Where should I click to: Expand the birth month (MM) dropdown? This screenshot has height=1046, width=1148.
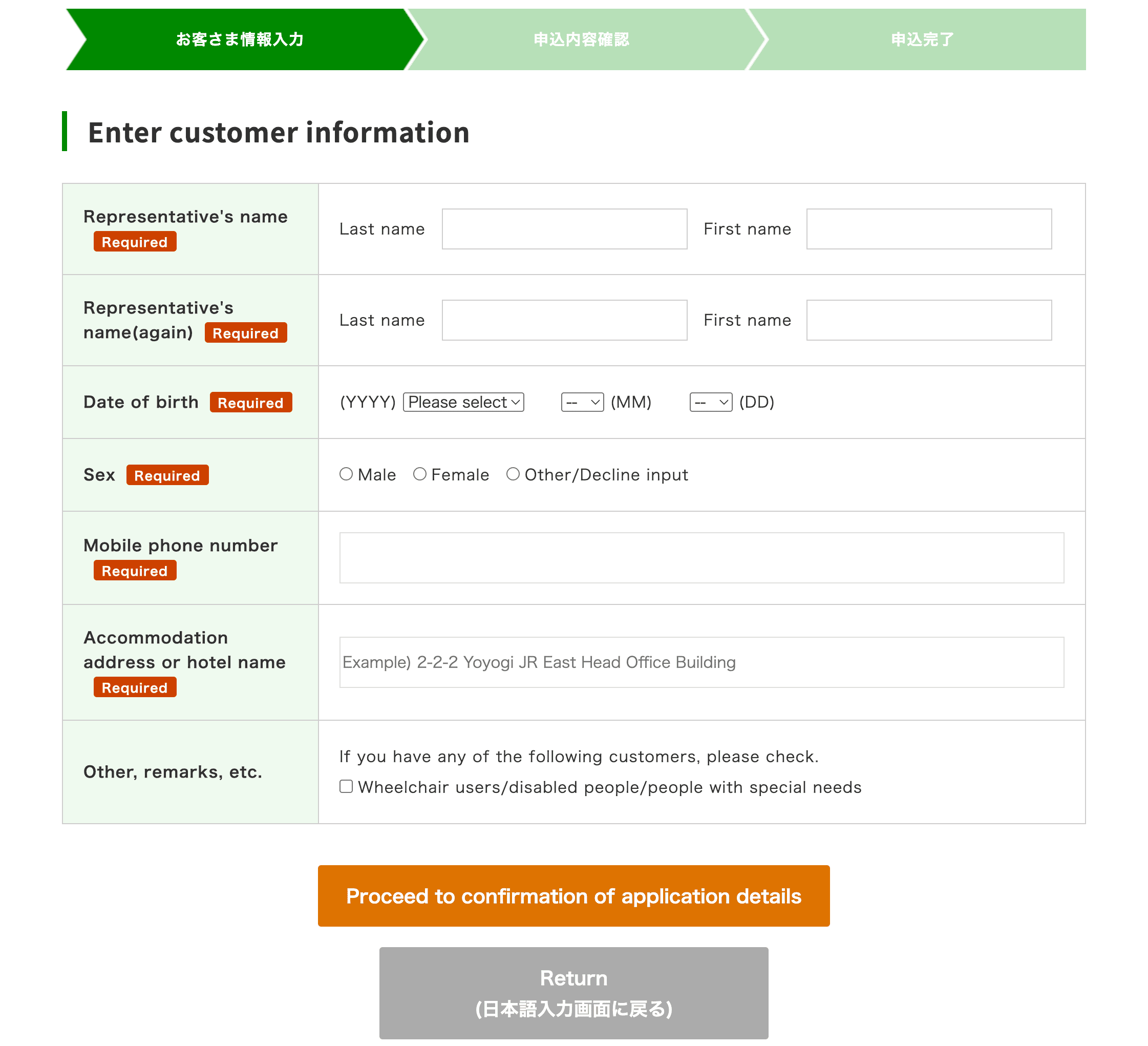pos(583,402)
